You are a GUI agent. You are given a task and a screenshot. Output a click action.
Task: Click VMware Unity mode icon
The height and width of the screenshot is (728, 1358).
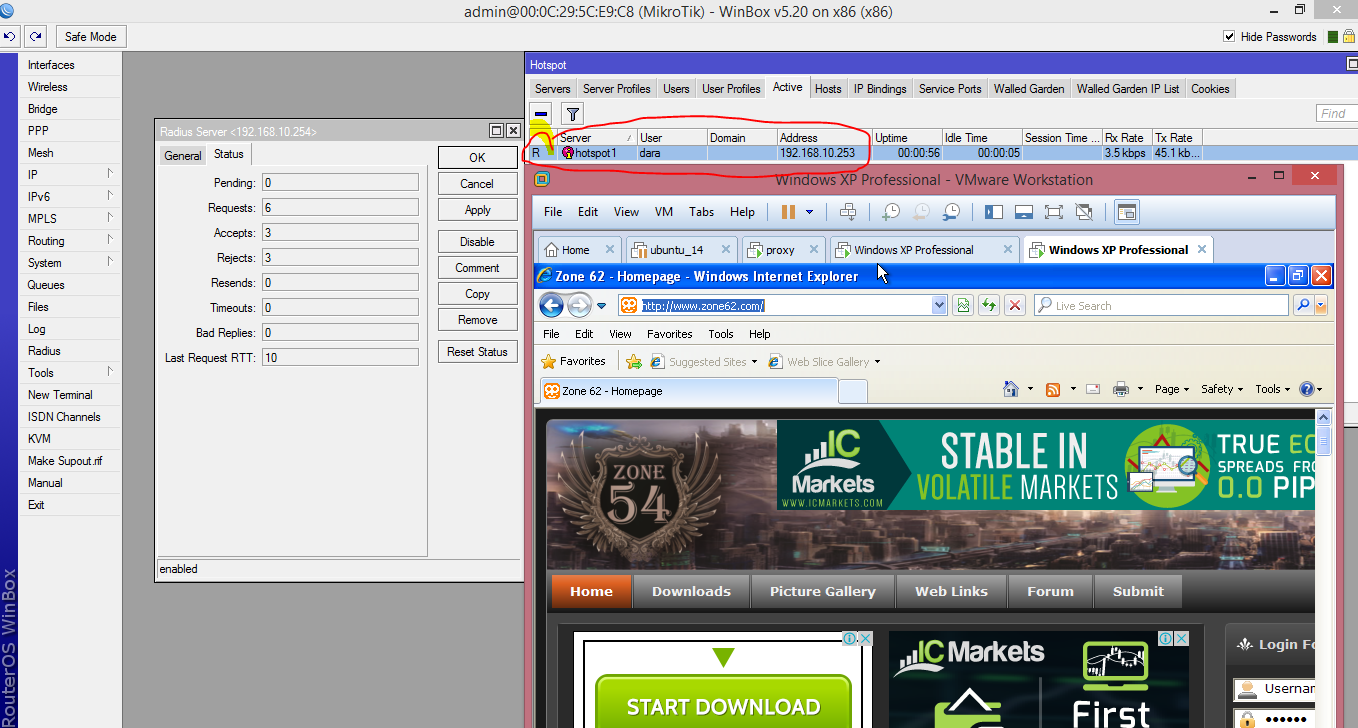pos(1083,212)
